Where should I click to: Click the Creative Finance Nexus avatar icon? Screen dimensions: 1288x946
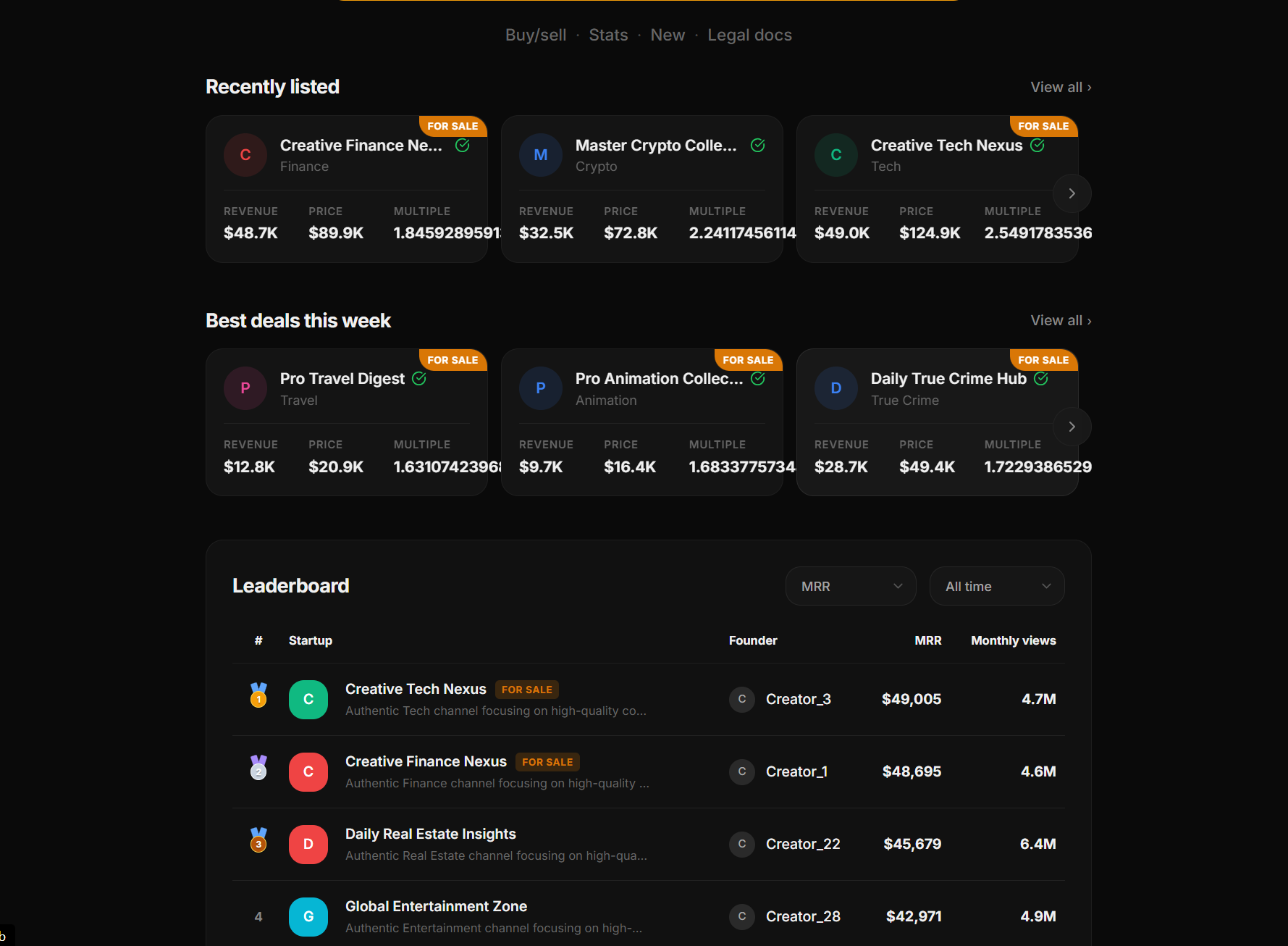tap(245, 154)
